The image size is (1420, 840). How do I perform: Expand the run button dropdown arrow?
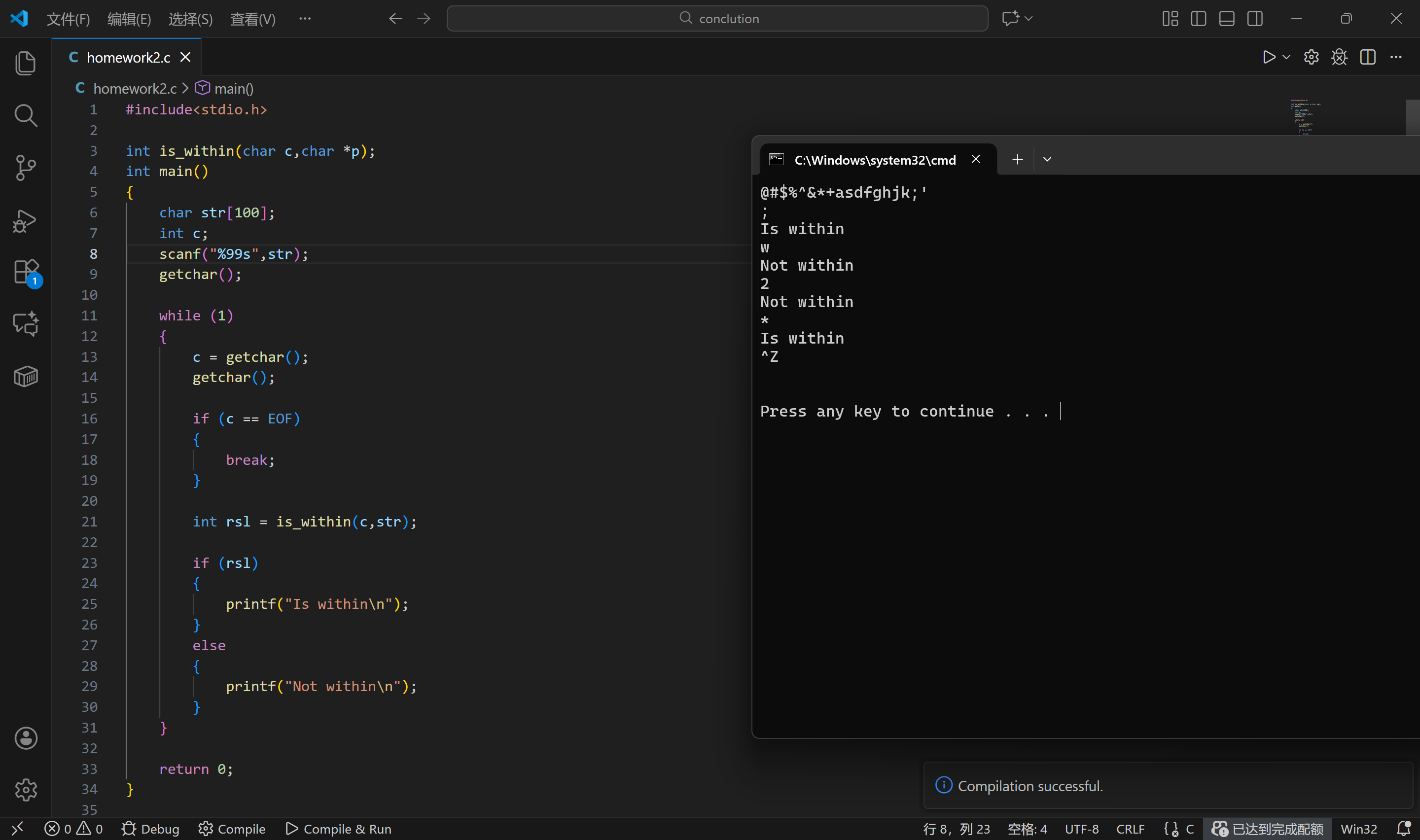coord(1286,57)
